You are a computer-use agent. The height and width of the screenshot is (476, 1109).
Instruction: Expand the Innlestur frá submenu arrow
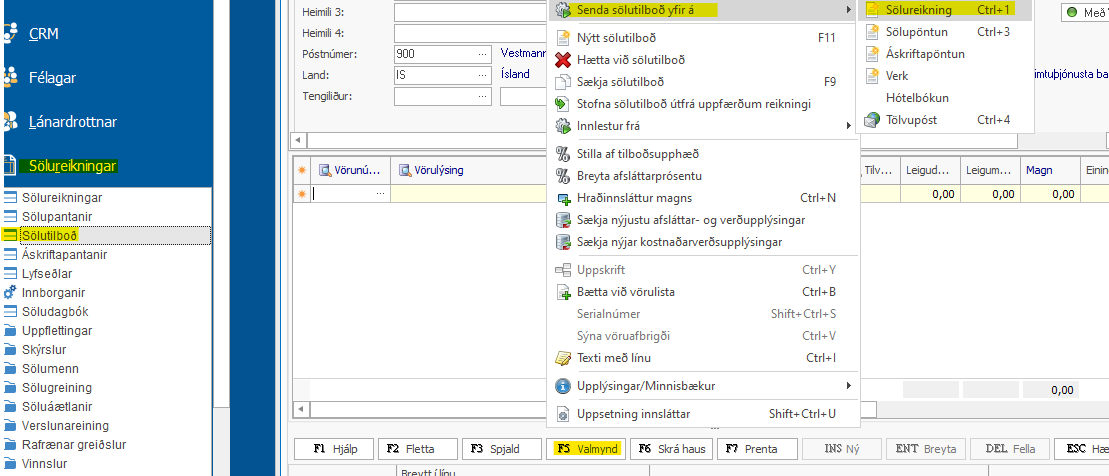tap(848, 126)
